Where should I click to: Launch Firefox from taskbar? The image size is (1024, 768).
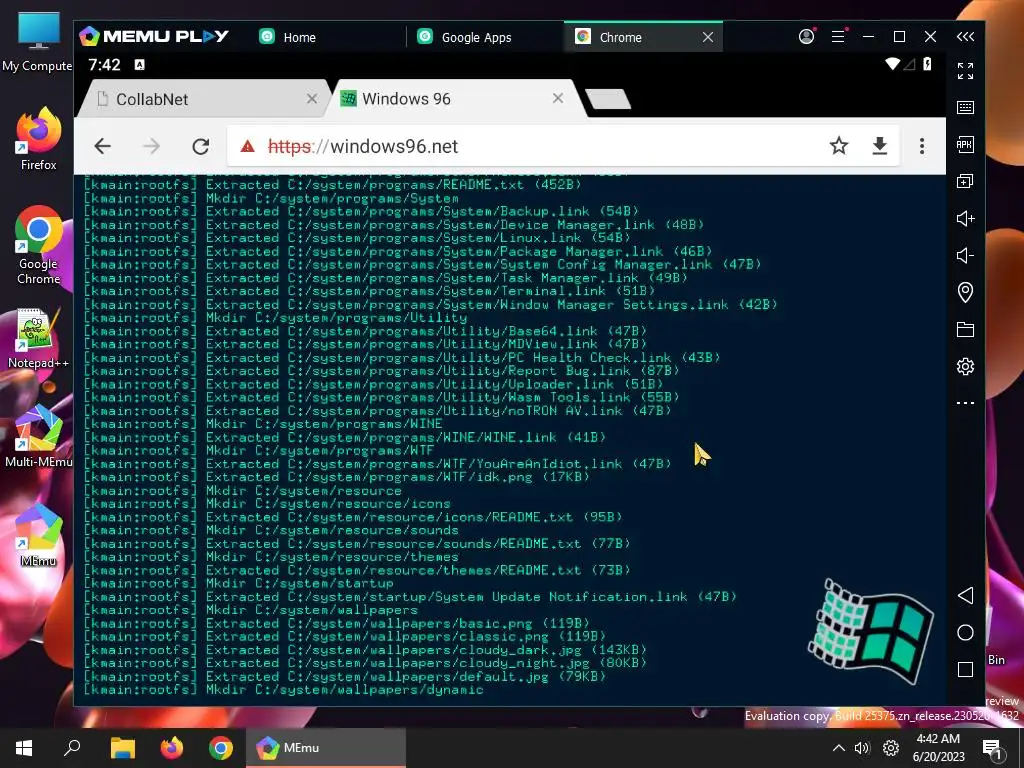pyautogui.click(x=172, y=748)
